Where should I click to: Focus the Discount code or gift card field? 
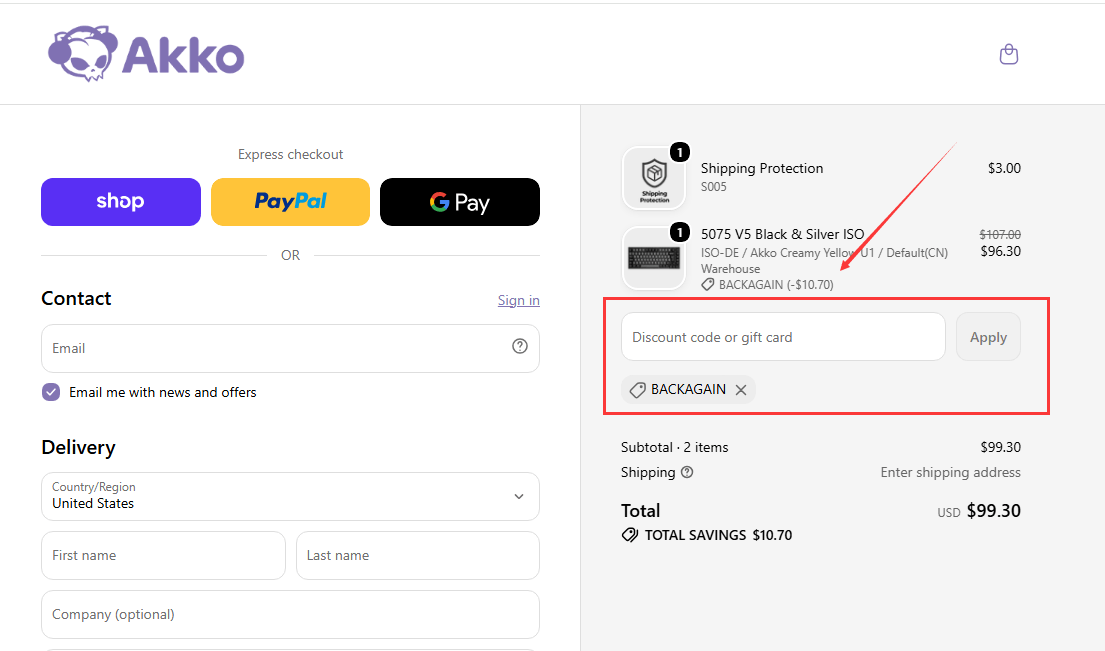[x=783, y=337]
